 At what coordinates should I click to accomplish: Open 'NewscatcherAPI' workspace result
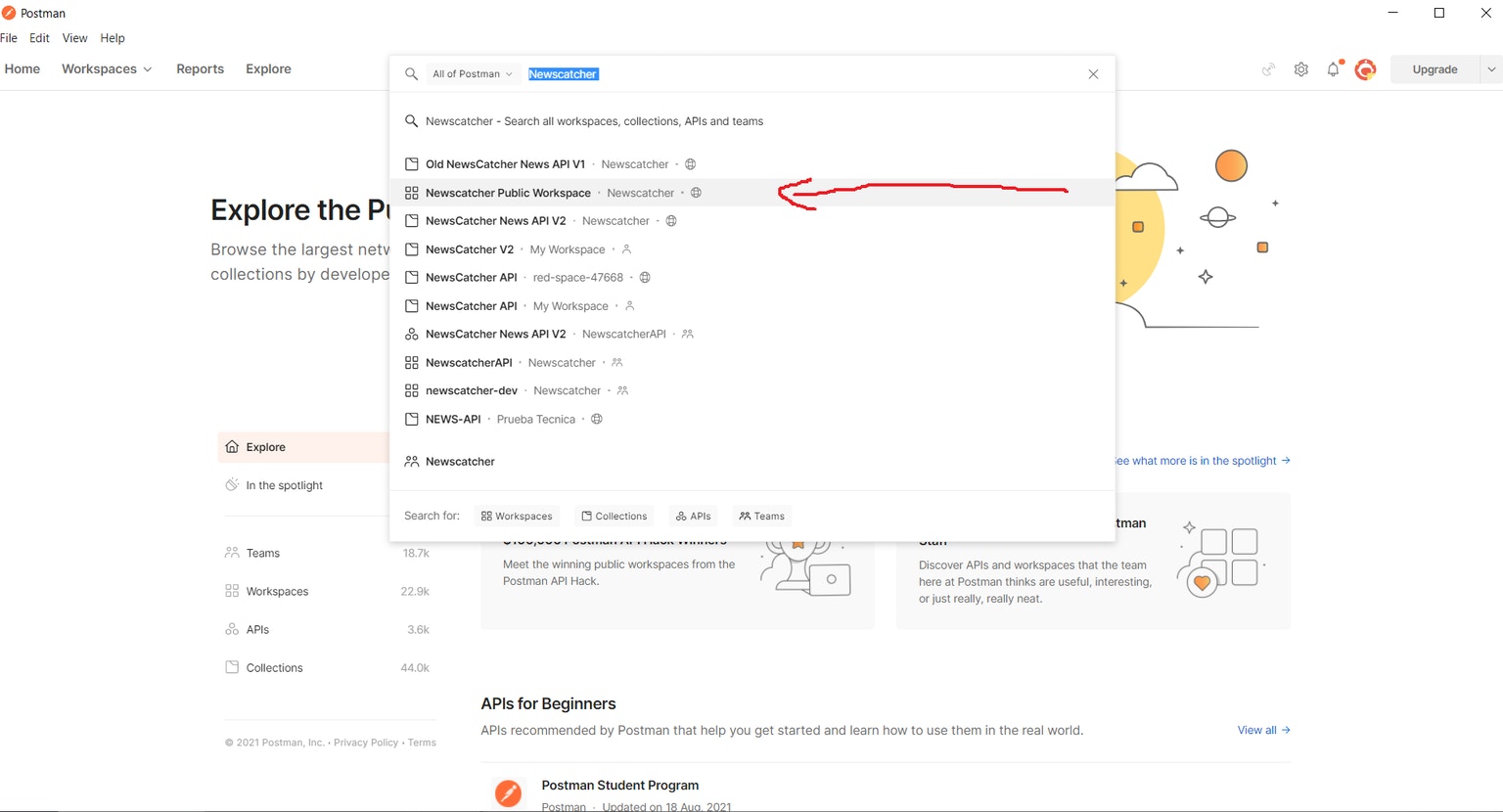tap(751, 363)
